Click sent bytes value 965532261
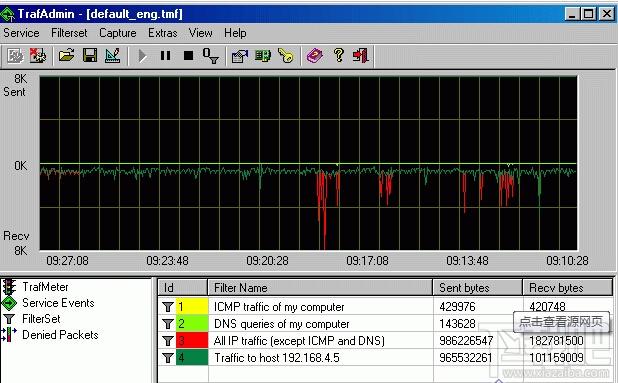This screenshot has height=383, width=618. (x=466, y=357)
